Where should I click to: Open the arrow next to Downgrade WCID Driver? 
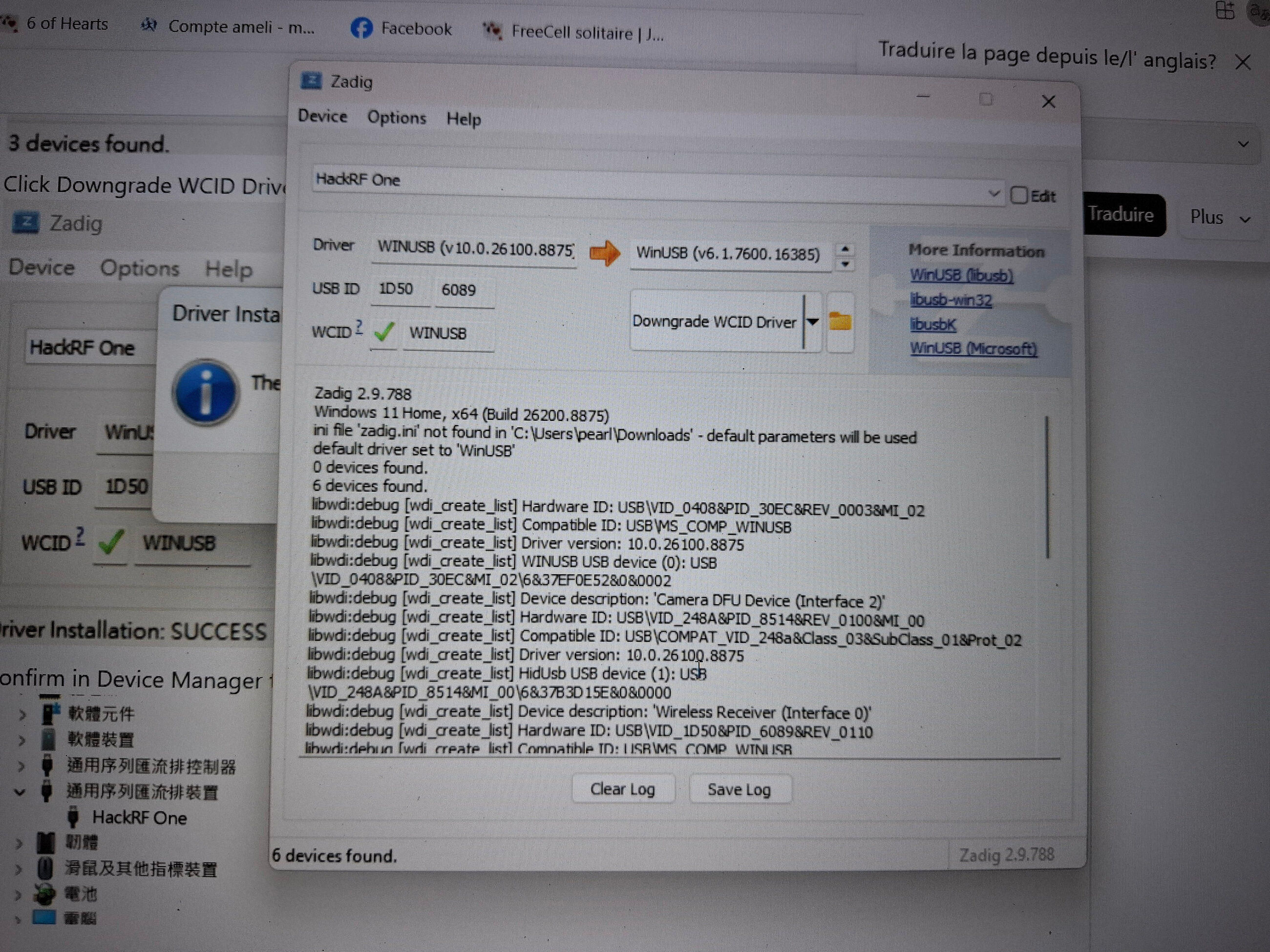812,322
